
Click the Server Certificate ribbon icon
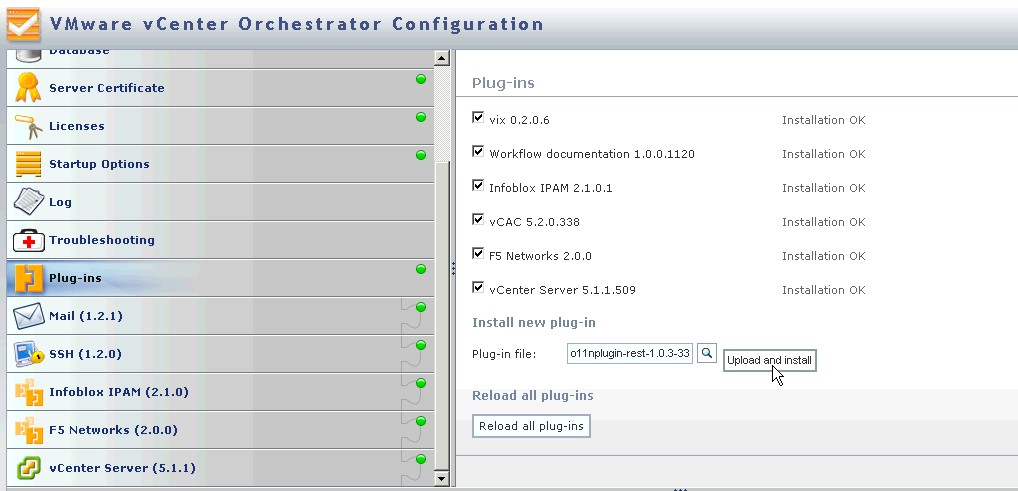point(28,88)
